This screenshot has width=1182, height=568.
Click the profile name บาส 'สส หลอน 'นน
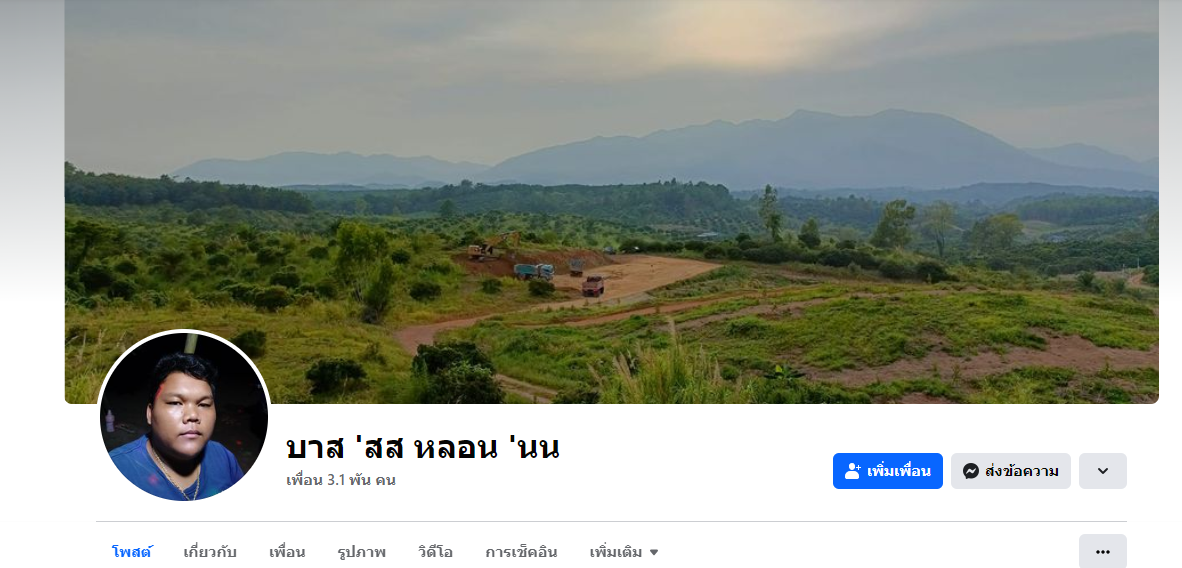(x=423, y=448)
